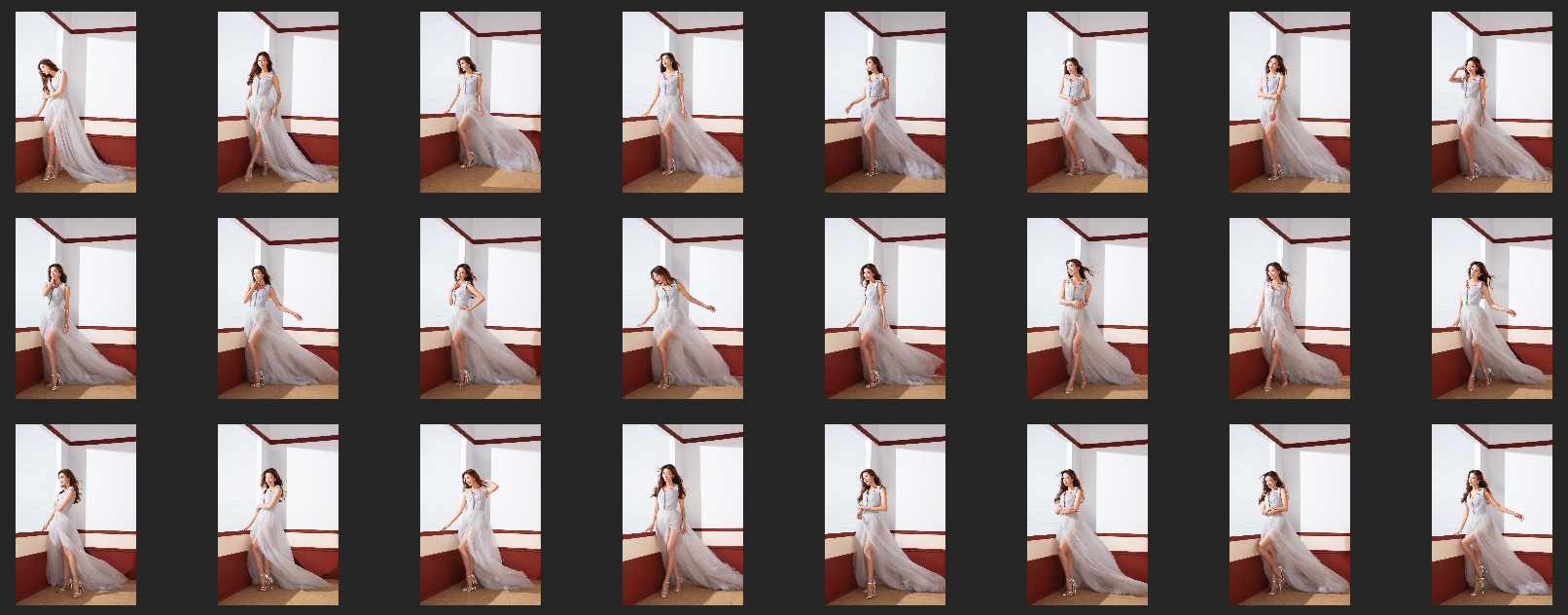Select the third bottom-row photo with raised arm
The width and height of the screenshot is (1568, 615).
pos(481,515)
